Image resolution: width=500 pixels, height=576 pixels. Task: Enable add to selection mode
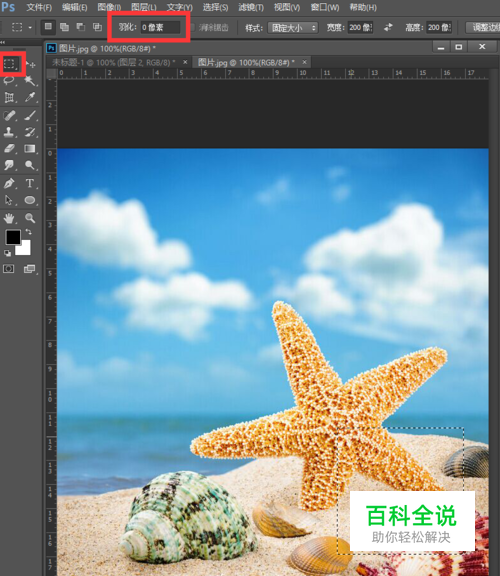click(x=64, y=27)
